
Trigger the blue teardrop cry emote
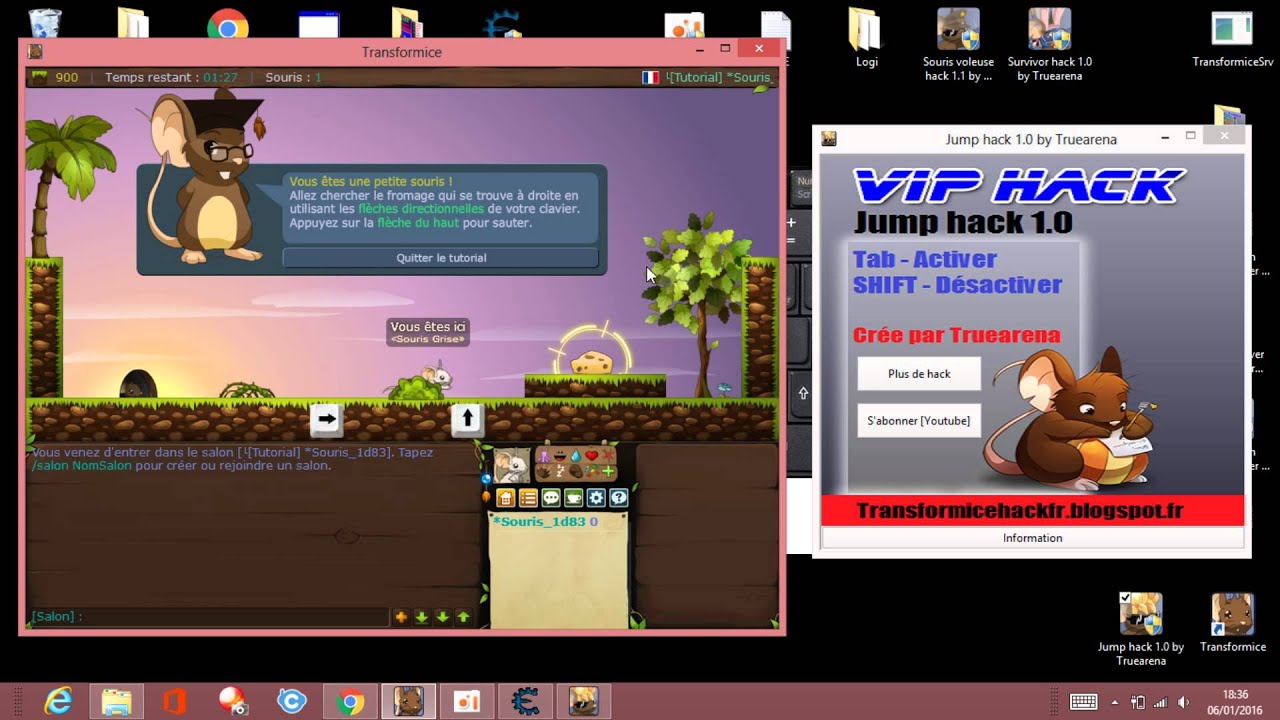(576, 456)
